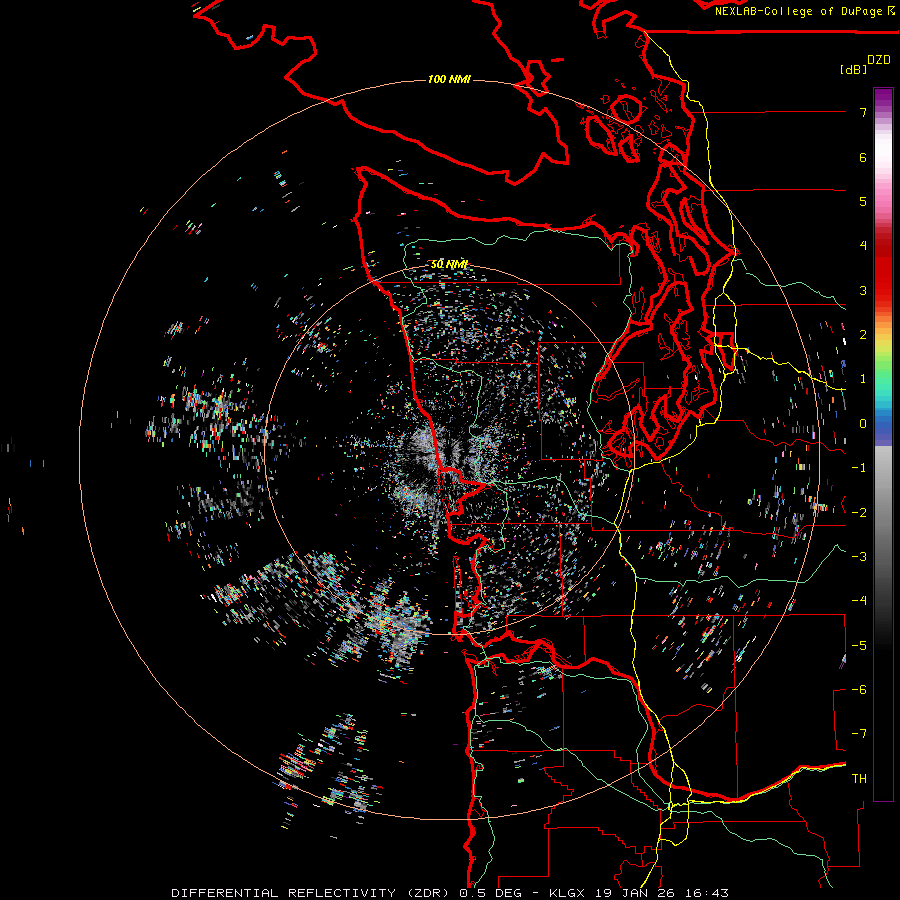Select the -7 scale label
Screen dimensions: 900x900
pos(859,734)
